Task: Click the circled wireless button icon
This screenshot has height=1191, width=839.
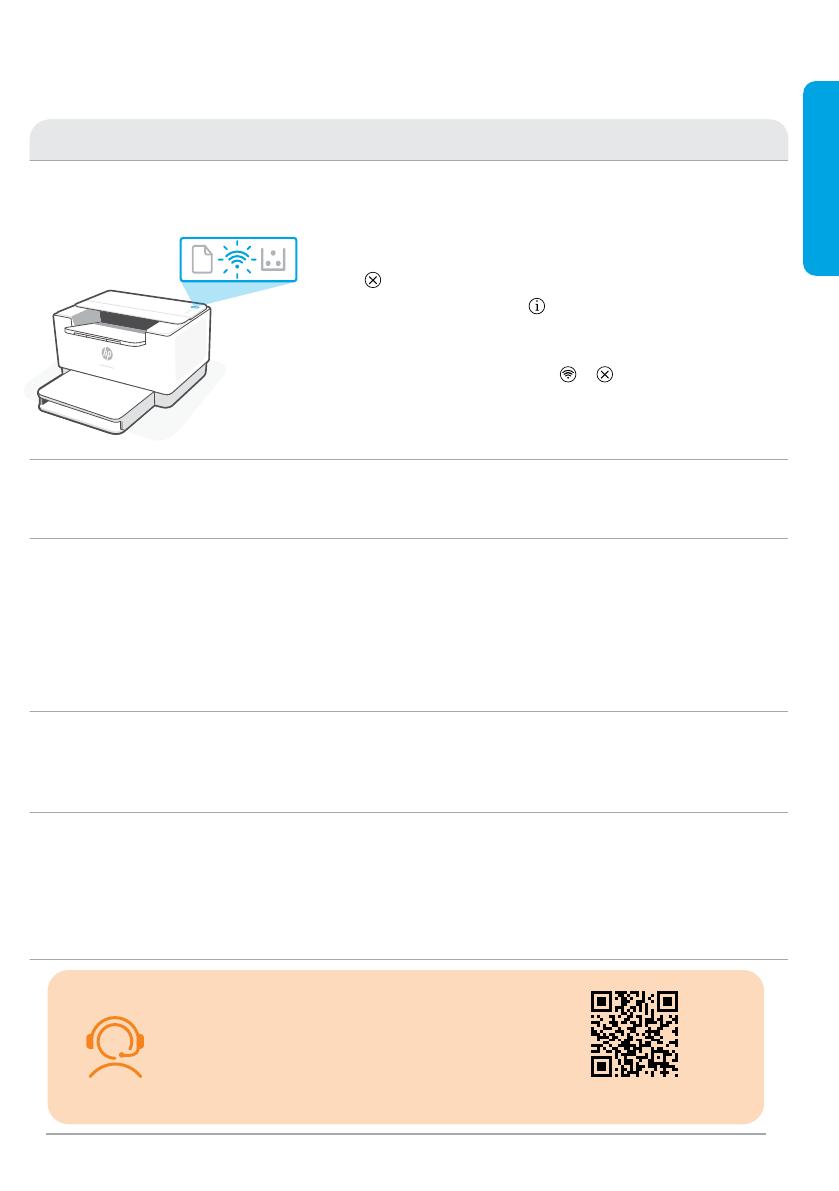Action: click(568, 374)
